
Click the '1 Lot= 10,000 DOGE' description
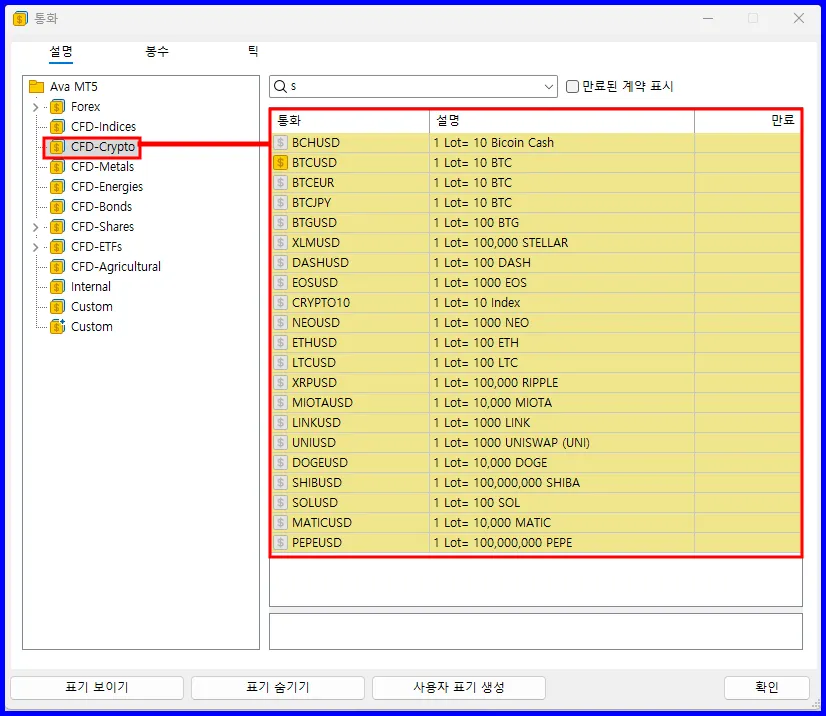490,463
